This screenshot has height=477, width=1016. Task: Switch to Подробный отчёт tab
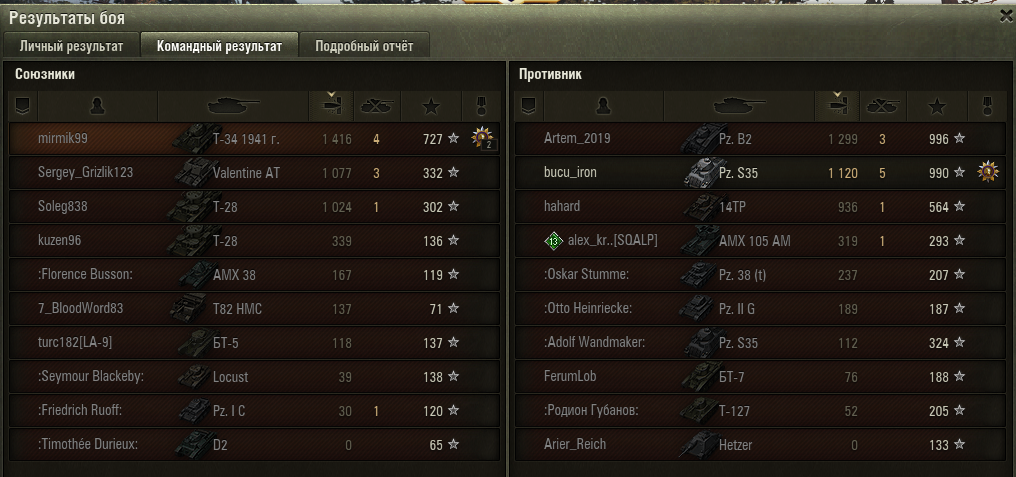[x=364, y=46]
